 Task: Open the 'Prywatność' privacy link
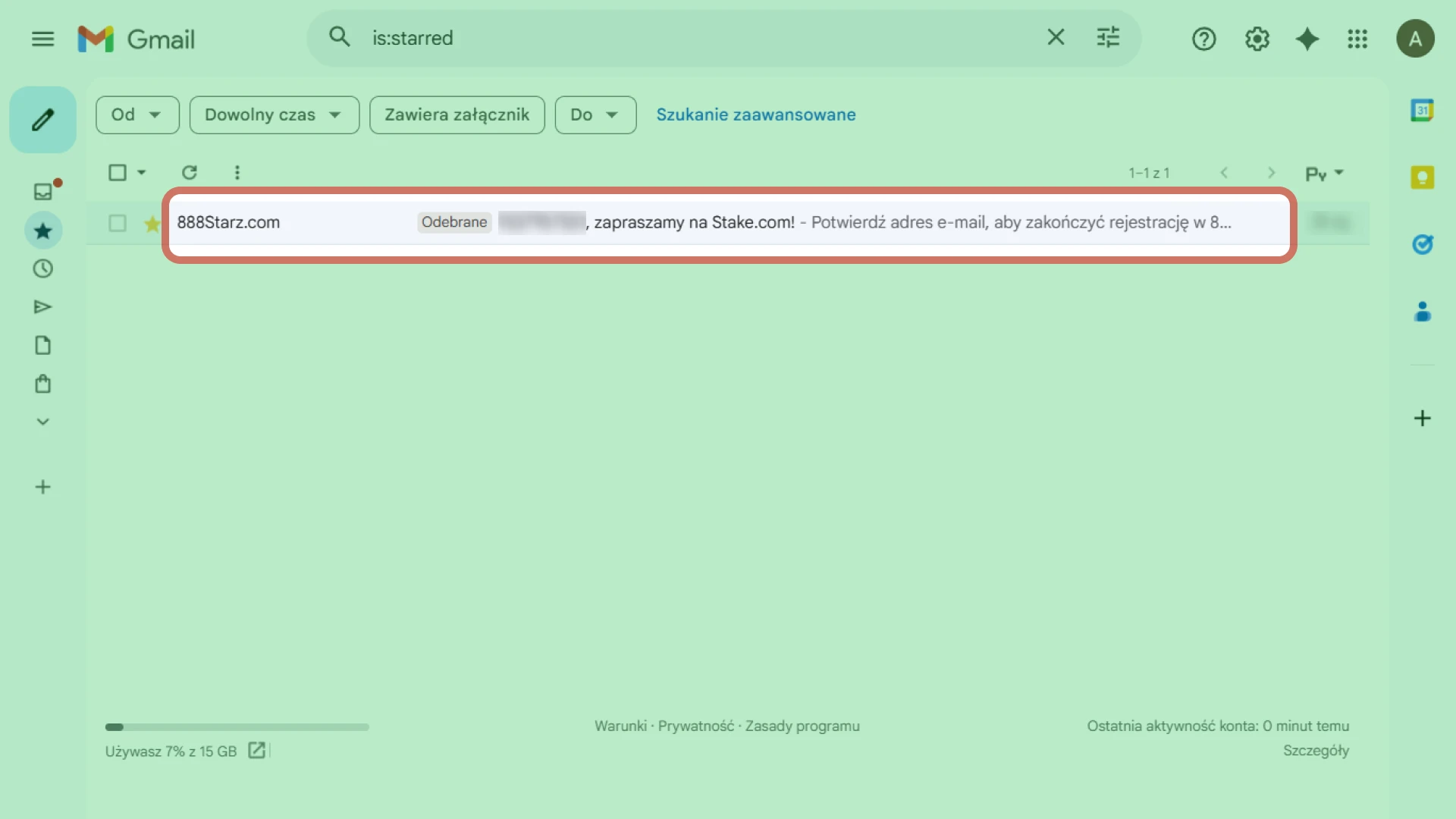click(695, 726)
